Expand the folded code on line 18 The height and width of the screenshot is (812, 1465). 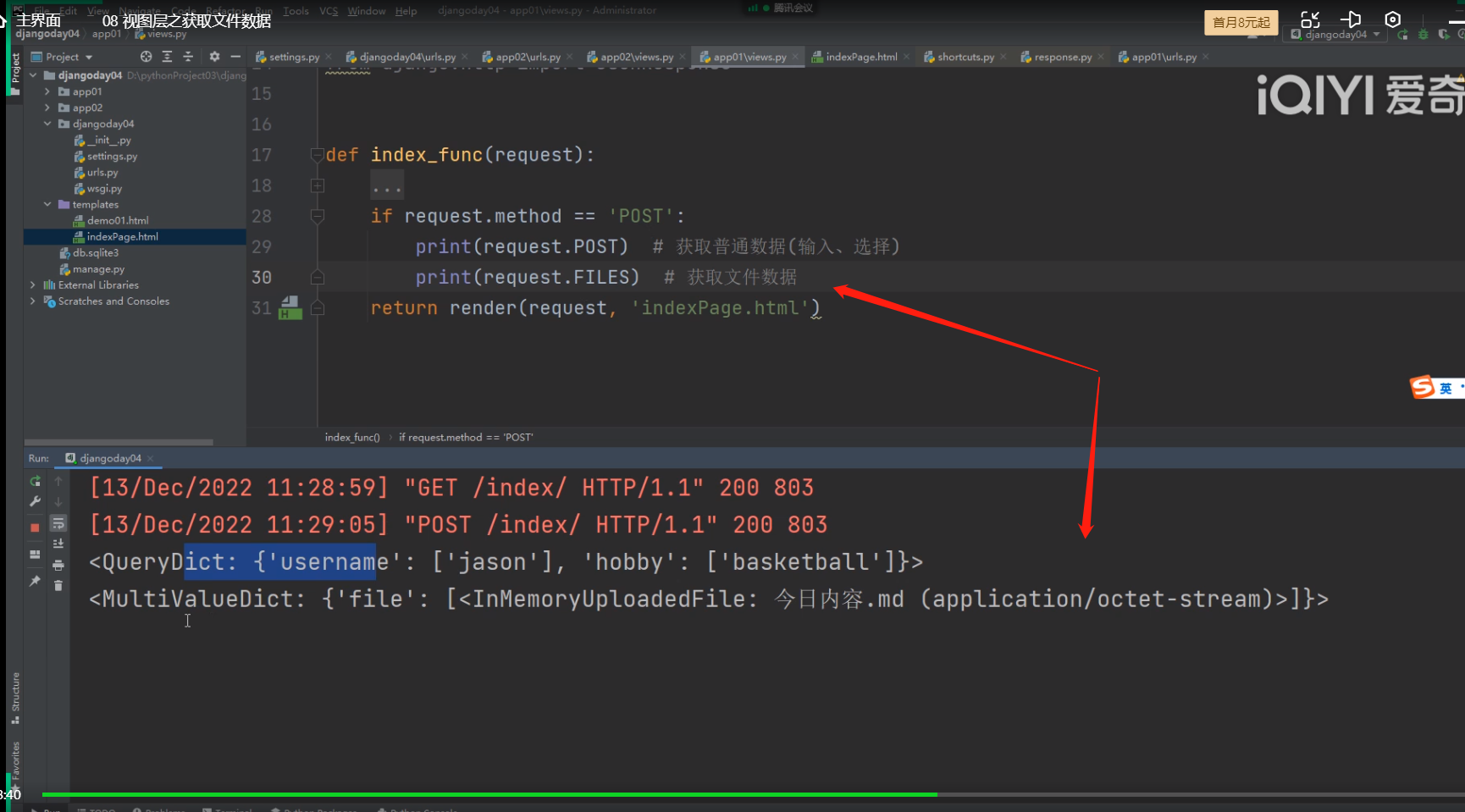(318, 185)
